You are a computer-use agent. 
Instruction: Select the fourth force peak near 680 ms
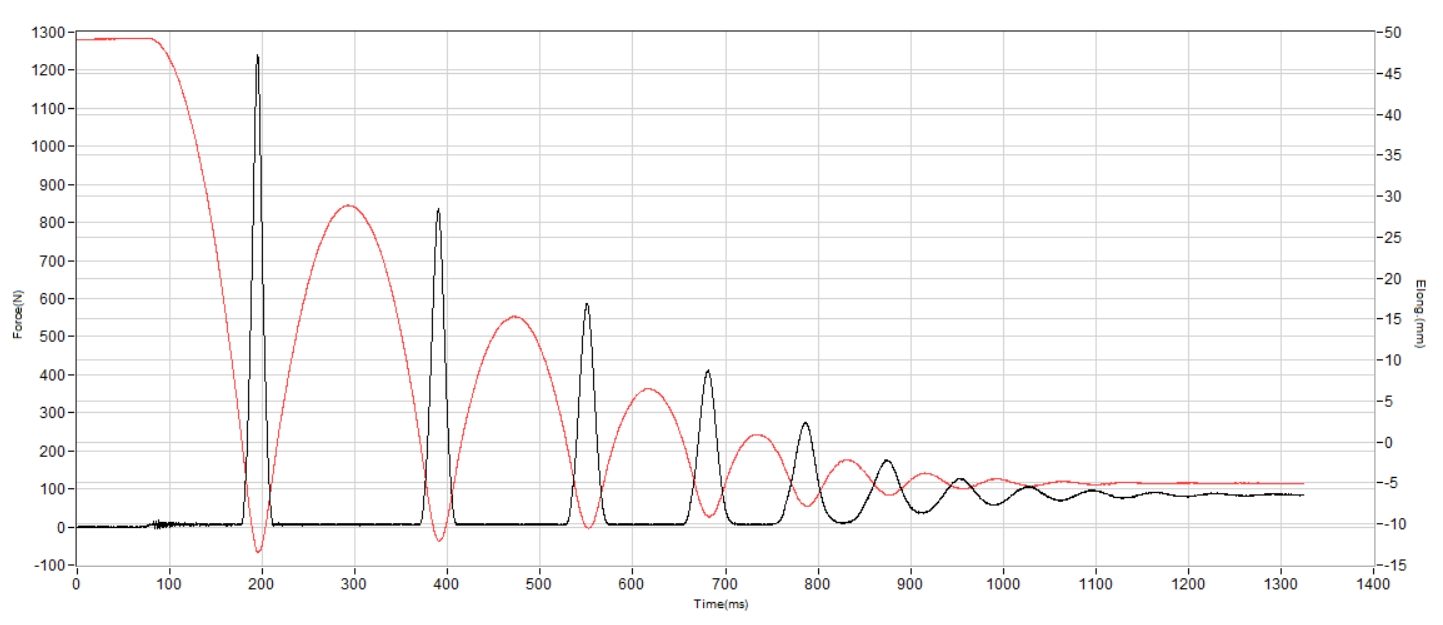tap(708, 372)
